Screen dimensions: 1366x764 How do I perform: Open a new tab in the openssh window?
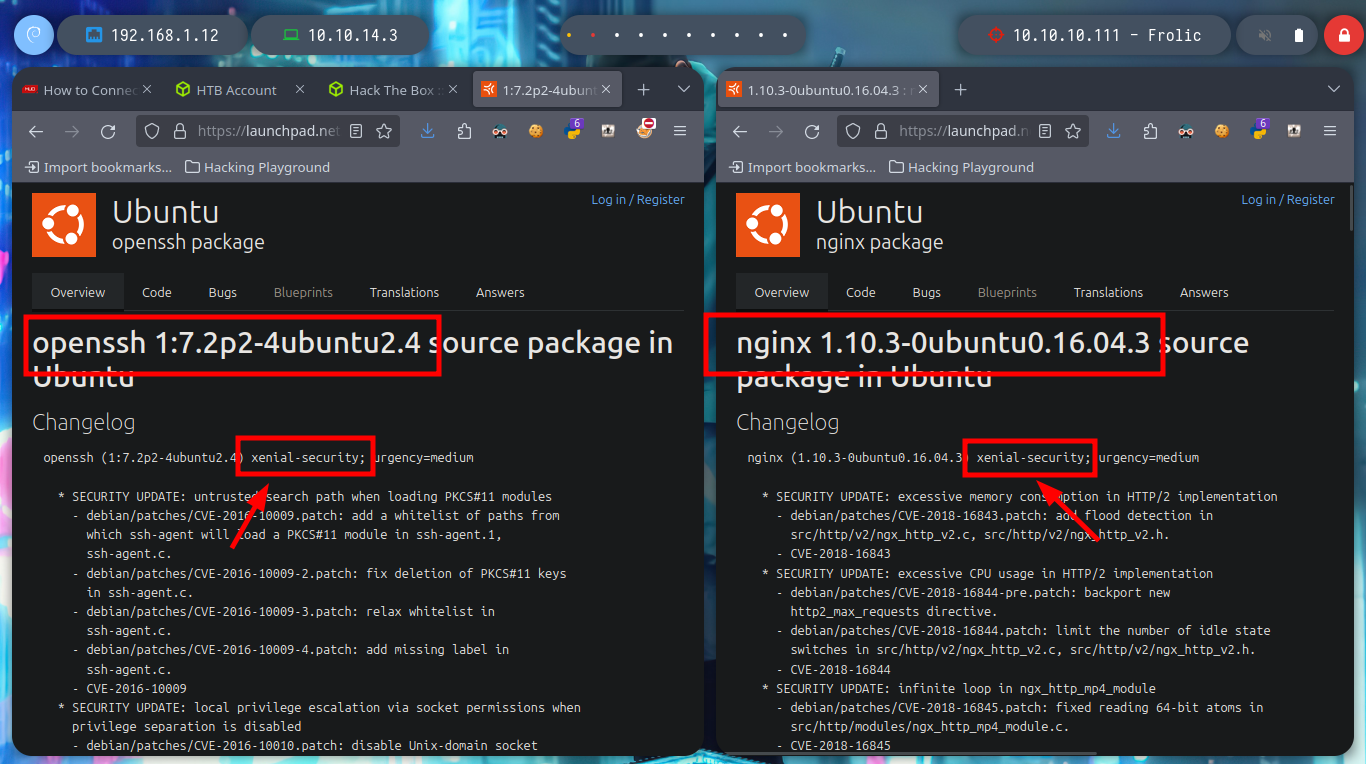(x=644, y=89)
